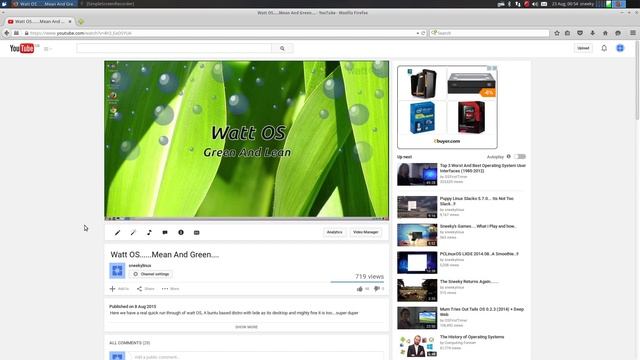Screen dimensions: 640x360
Task: Click the Firefox back arrow
Action: pos(7,33)
